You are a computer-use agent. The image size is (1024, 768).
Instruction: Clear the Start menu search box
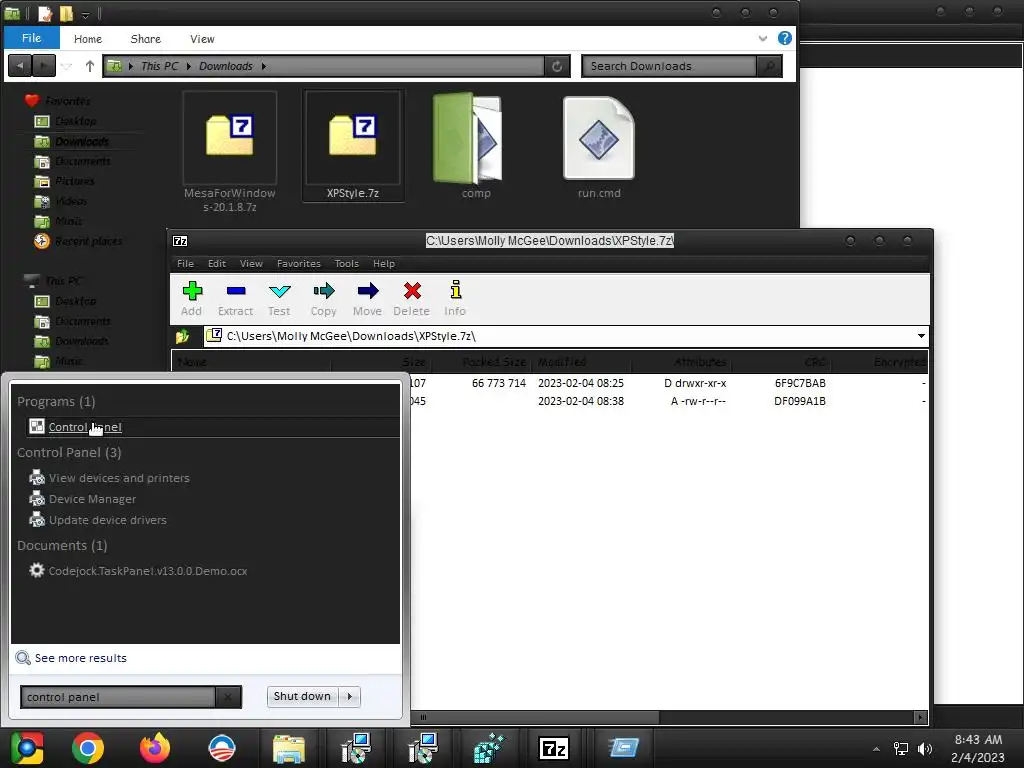coord(228,697)
